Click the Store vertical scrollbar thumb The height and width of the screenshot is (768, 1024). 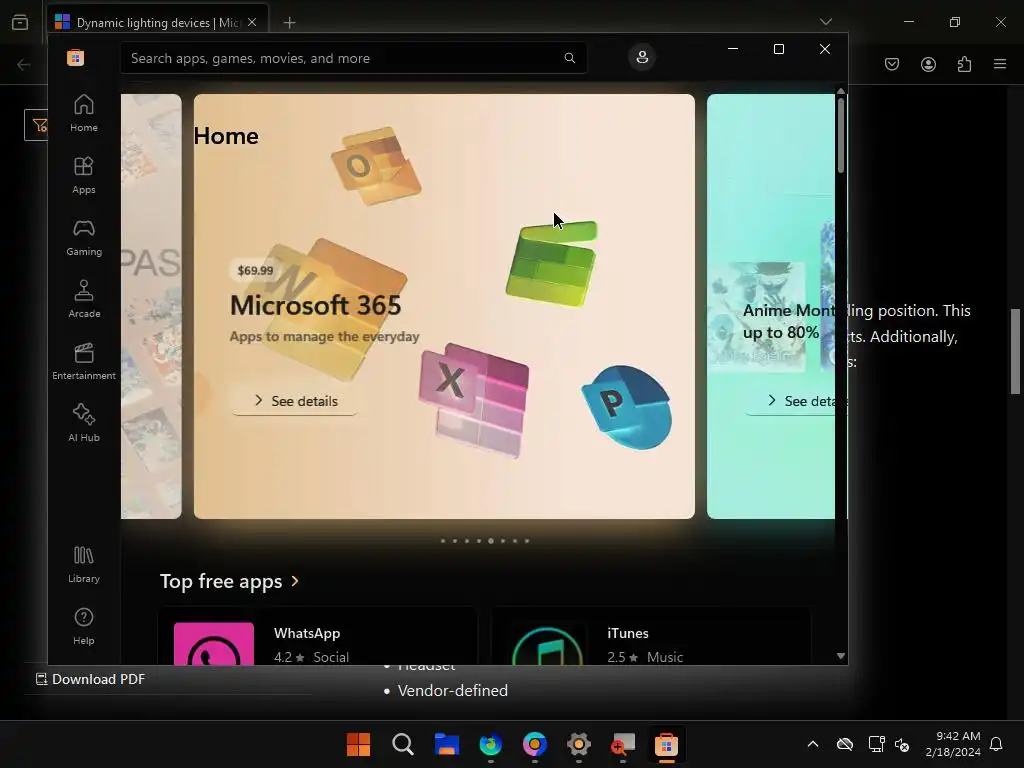pos(841,135)
